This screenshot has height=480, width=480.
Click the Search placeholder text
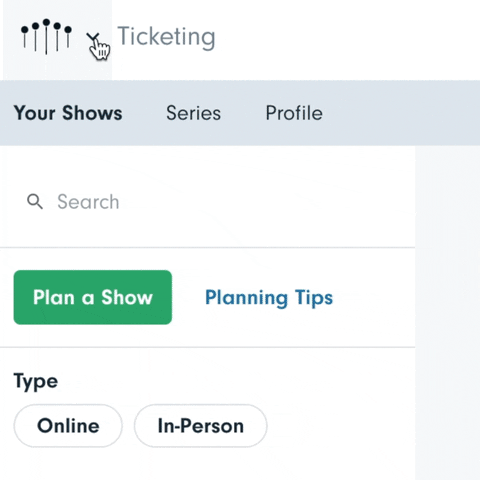[x=88, y=202]
